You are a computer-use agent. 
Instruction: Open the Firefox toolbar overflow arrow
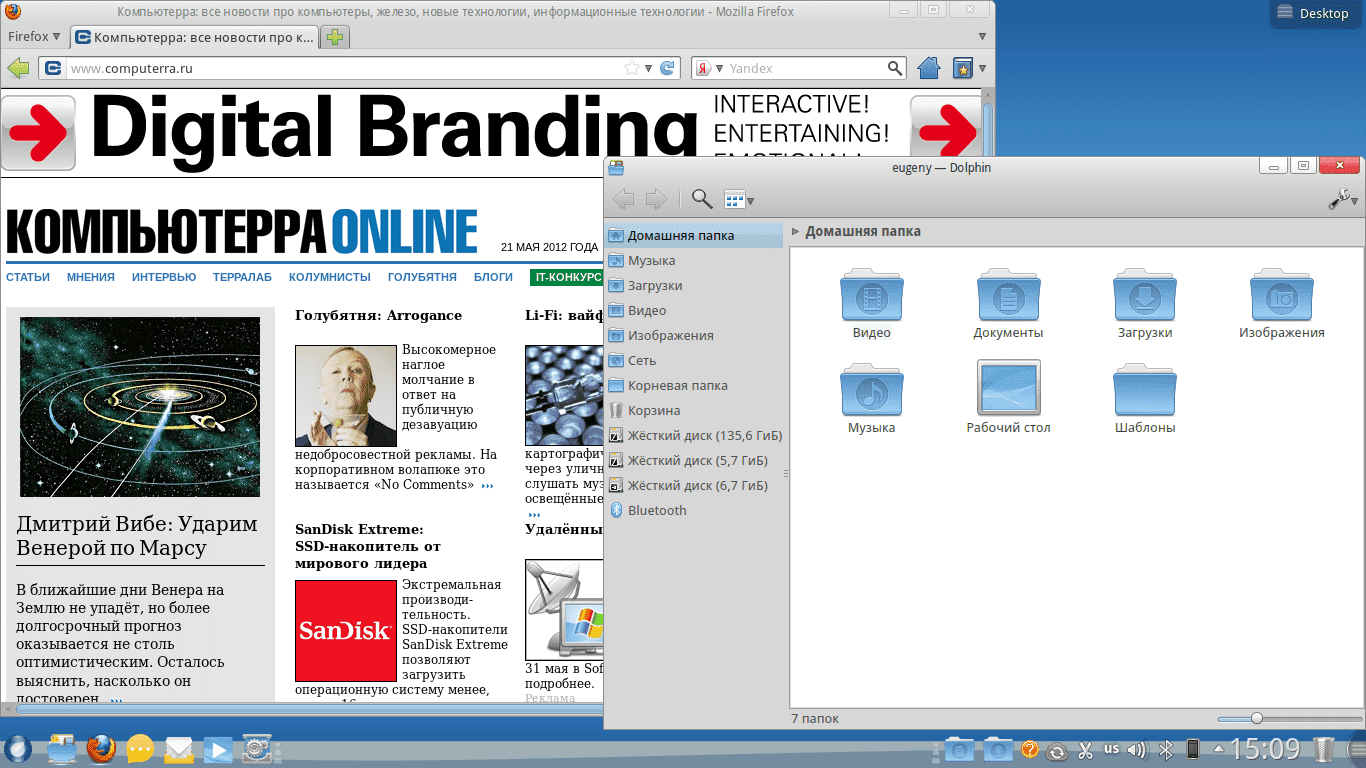click(982, 68)
